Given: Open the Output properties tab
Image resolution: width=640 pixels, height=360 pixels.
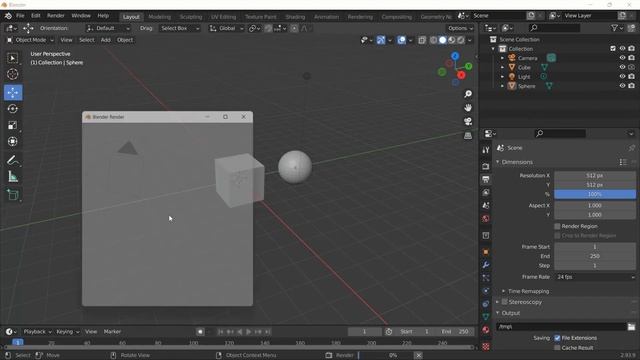Looking at the screenshot, I should (x=486, y=180).
